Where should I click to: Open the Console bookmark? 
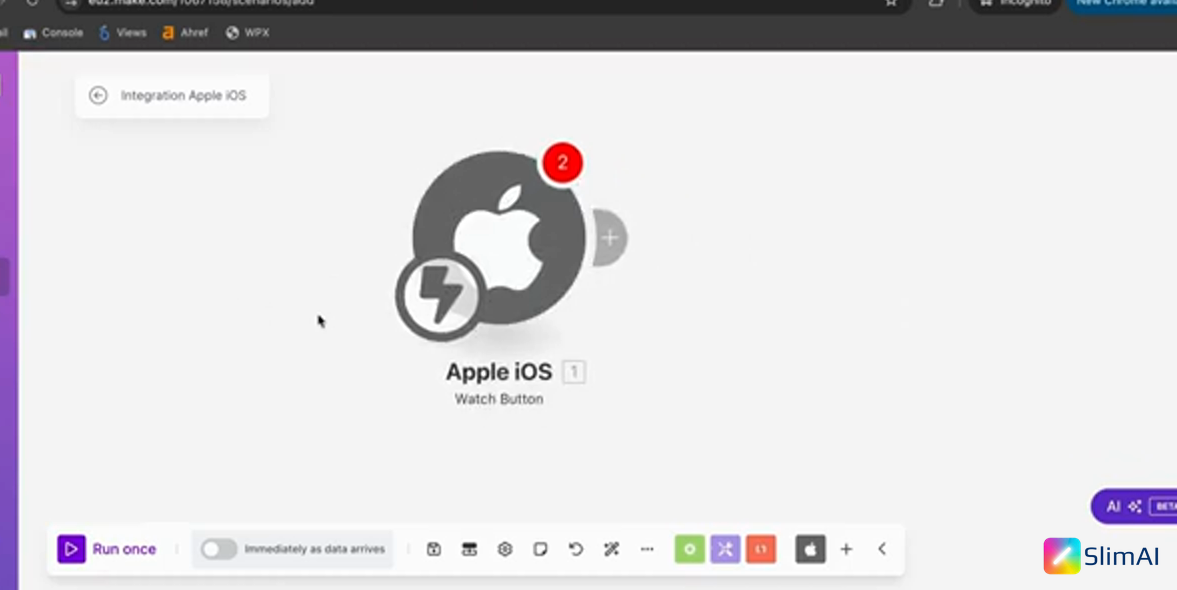click(53, 32)
